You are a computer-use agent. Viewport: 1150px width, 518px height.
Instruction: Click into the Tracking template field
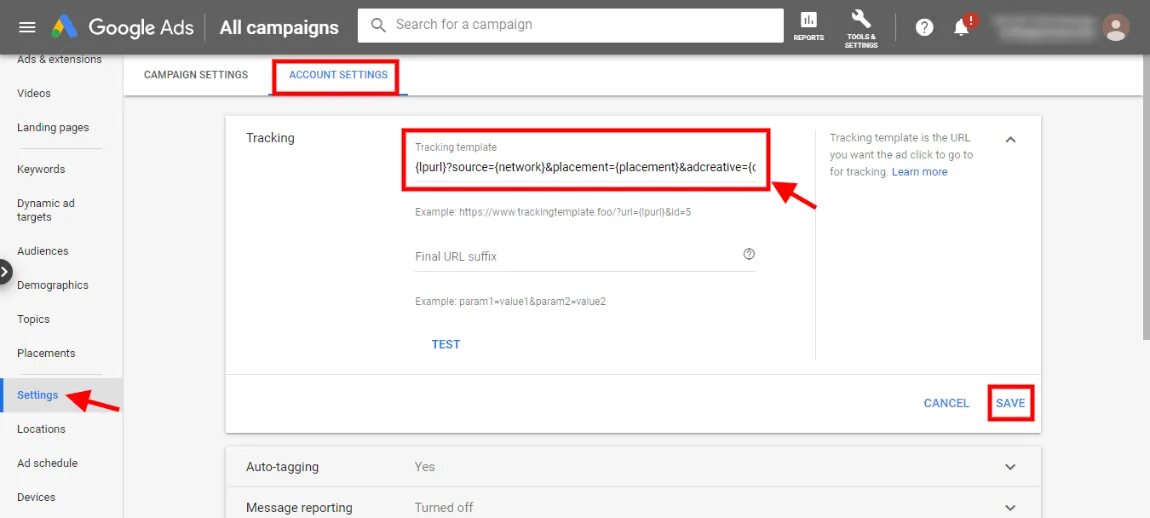[x=585, y=167]
